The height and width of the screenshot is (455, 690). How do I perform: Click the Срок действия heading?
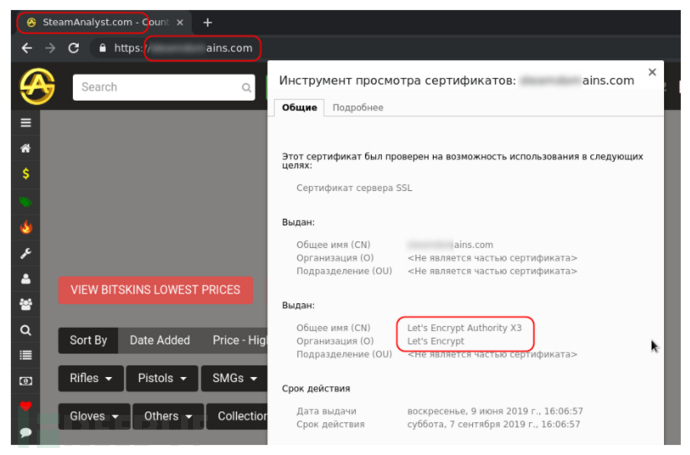[x=316, y=389]
